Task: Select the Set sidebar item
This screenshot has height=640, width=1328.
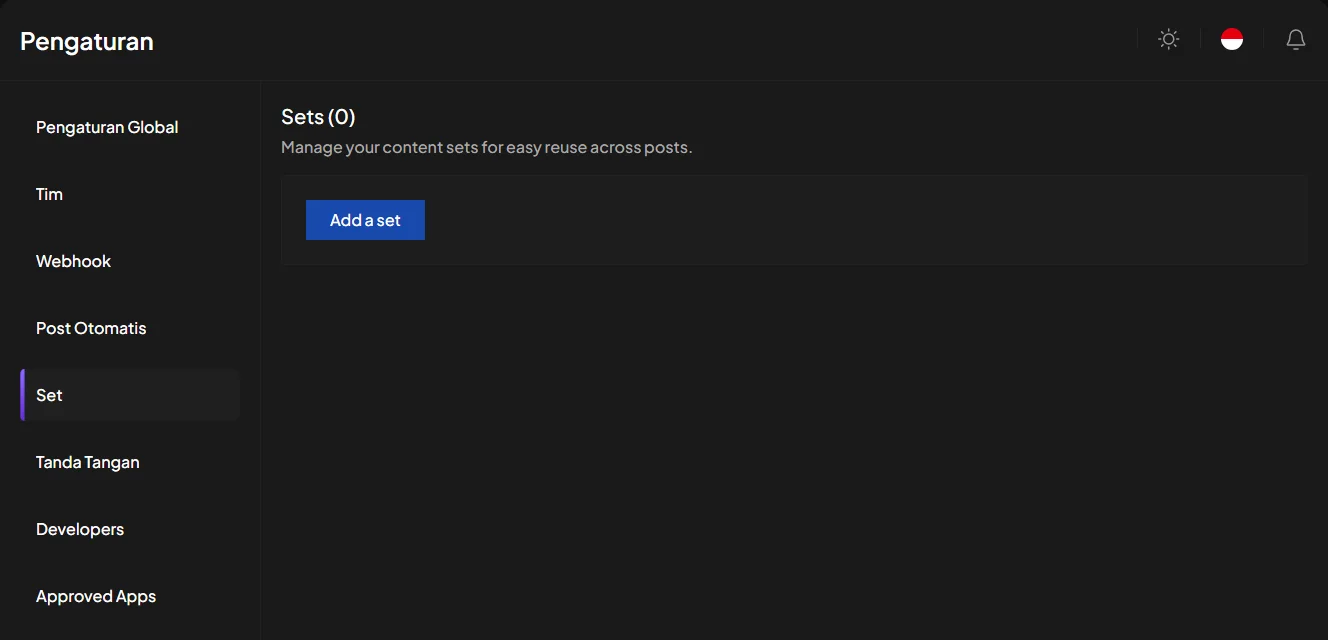Action: 130,395
